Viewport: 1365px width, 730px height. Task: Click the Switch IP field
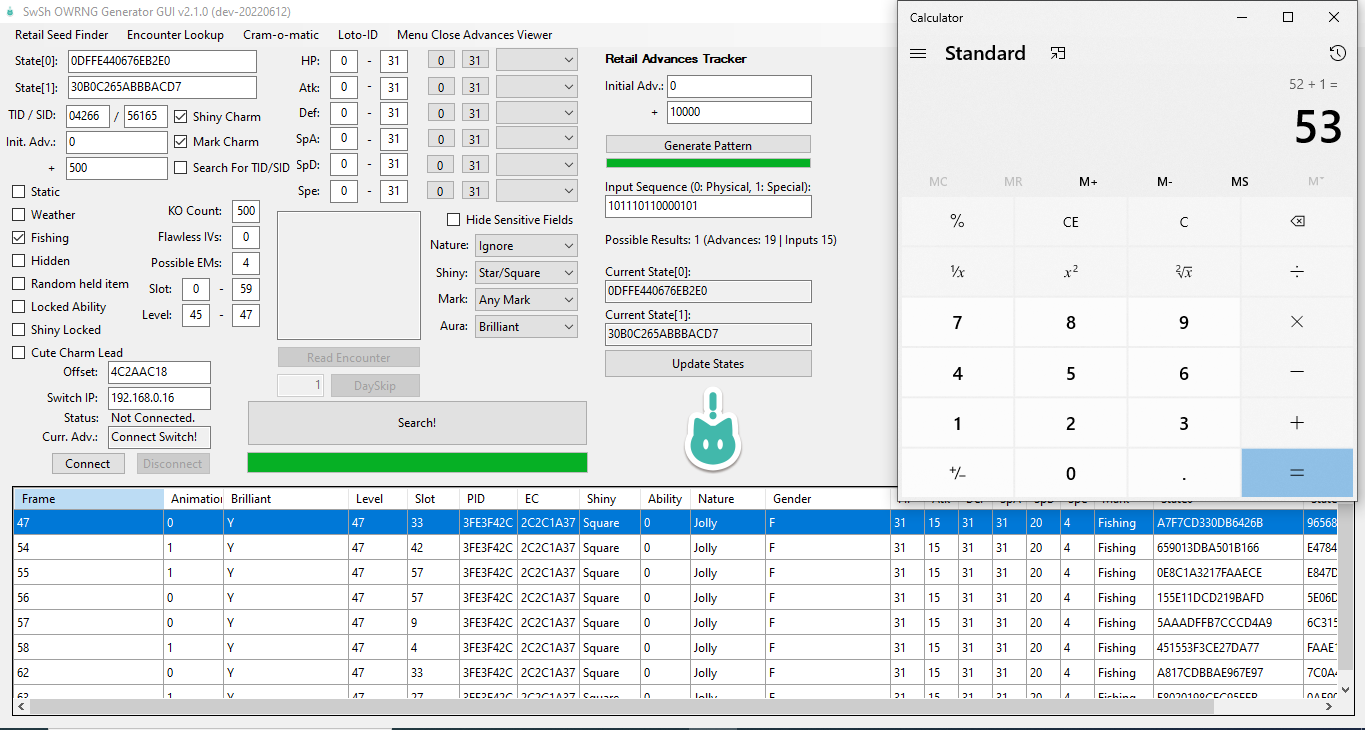(x=159, y=398)
